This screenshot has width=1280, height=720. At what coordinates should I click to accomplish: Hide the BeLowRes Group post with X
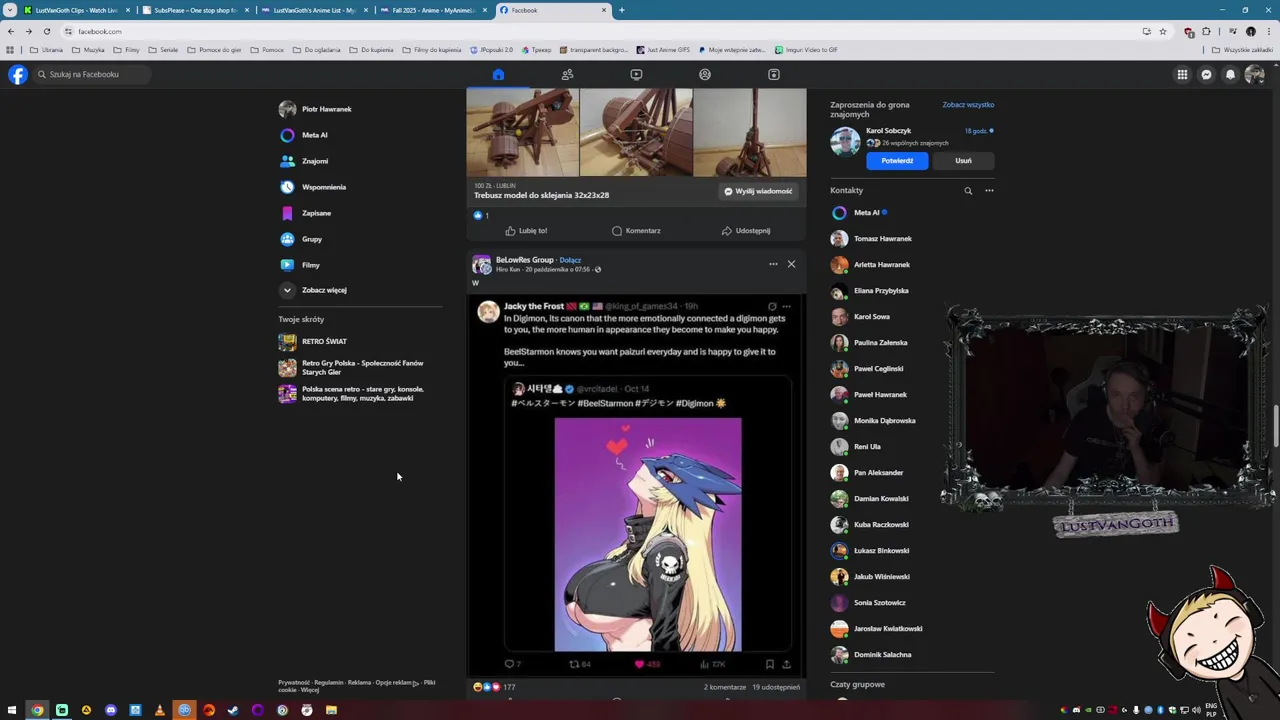pos(791,264)
